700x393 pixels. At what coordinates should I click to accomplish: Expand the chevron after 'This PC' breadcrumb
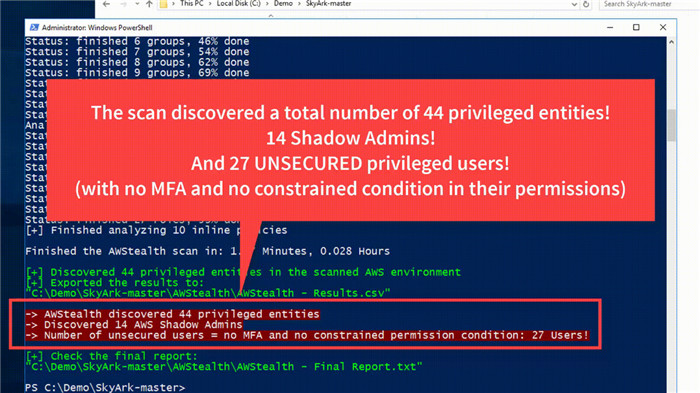pos(210,4)
